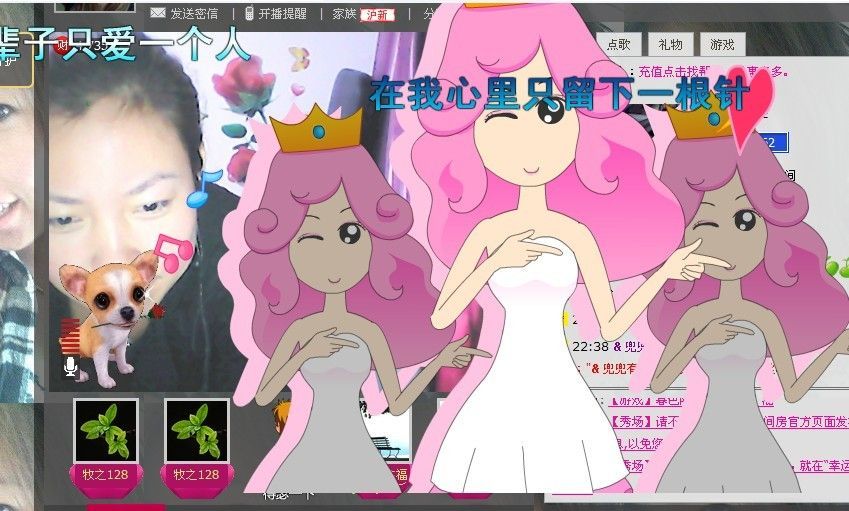Image resolution: width=849 pixels, height=511 pixels.
Task: Open the 【秀场】请不 announcement link
Action: 644,421
